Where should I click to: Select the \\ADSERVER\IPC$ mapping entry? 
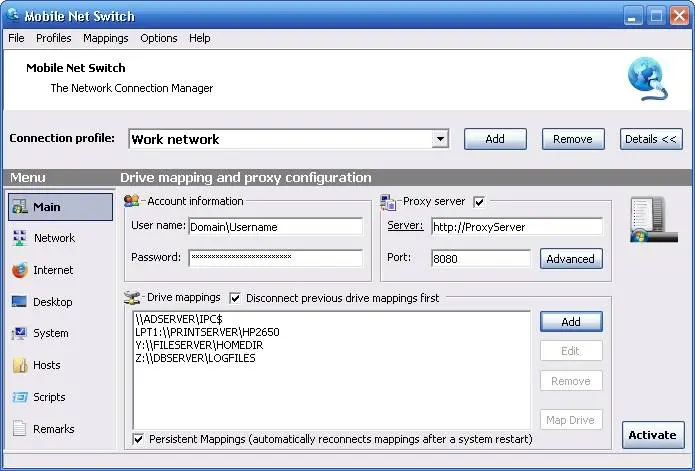(x=179, y=319)
